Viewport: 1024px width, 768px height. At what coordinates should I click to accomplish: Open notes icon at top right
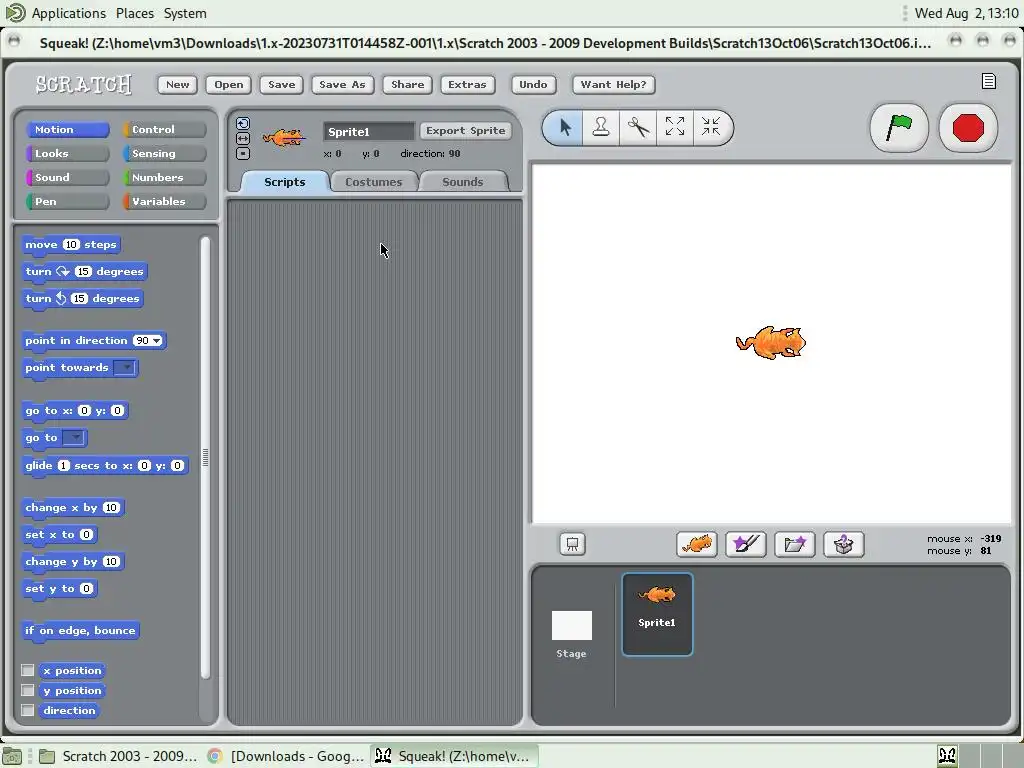click(x=989, y=81)
